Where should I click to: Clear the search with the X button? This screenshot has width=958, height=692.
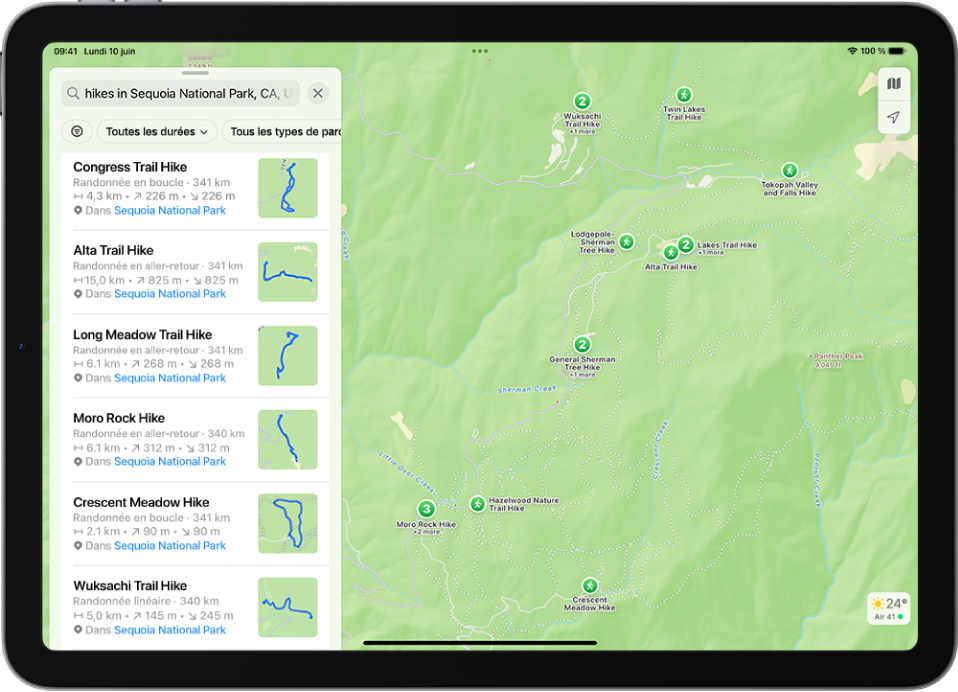tap(318, 93)
